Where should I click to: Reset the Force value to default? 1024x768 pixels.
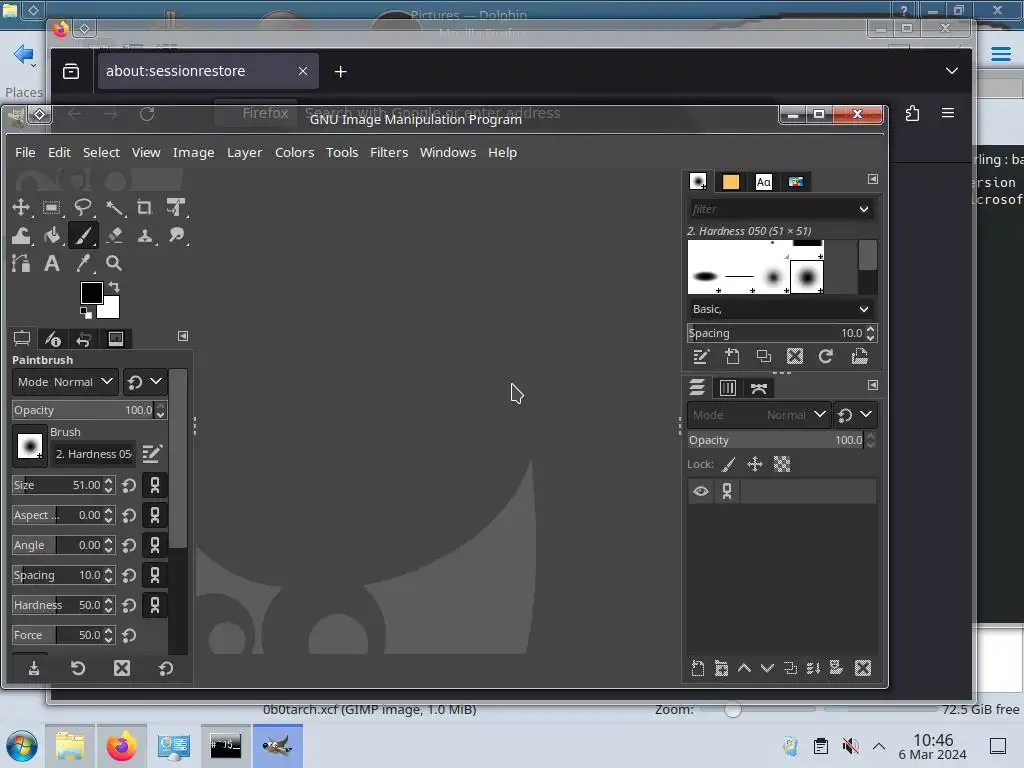pyautogui.click(x=129, y=635)
